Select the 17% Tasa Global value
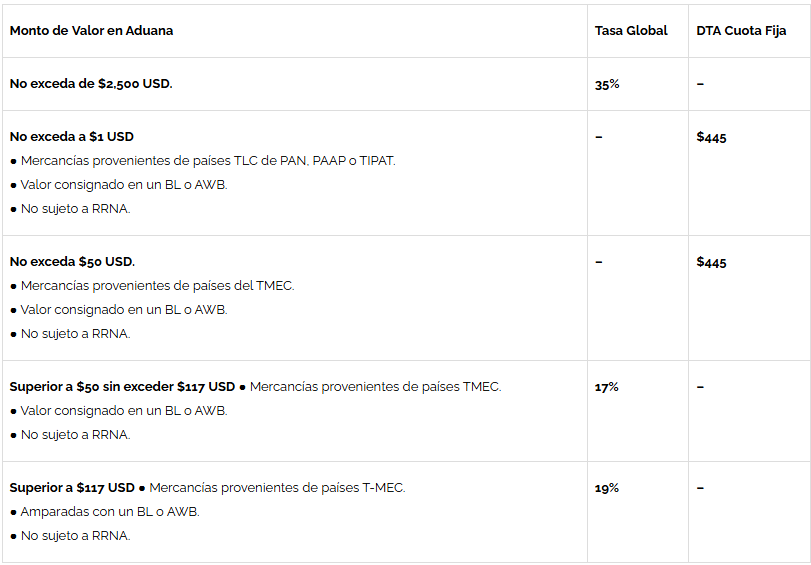The width and height of the screenshot is (811, 565). tap(606, 387)
